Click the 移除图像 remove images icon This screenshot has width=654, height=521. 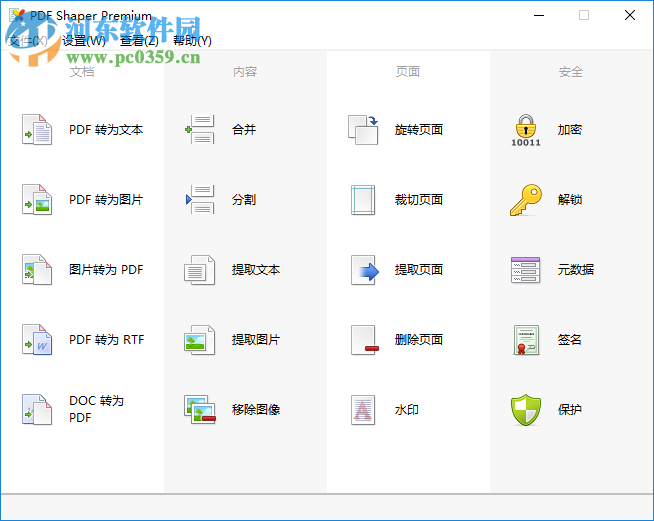coord(200,410)
